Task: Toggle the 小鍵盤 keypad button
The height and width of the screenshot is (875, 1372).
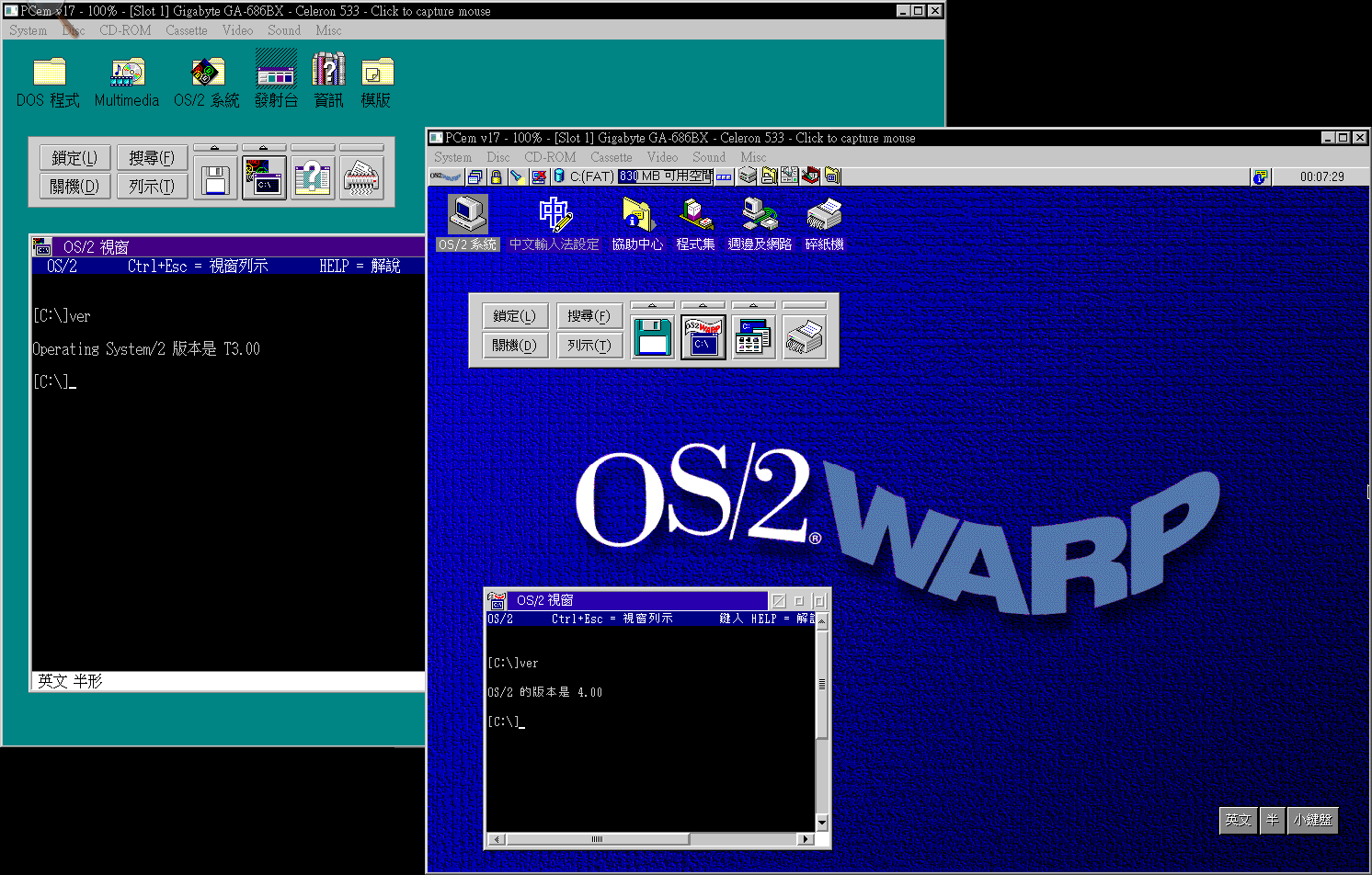Action: [1312, 820]
